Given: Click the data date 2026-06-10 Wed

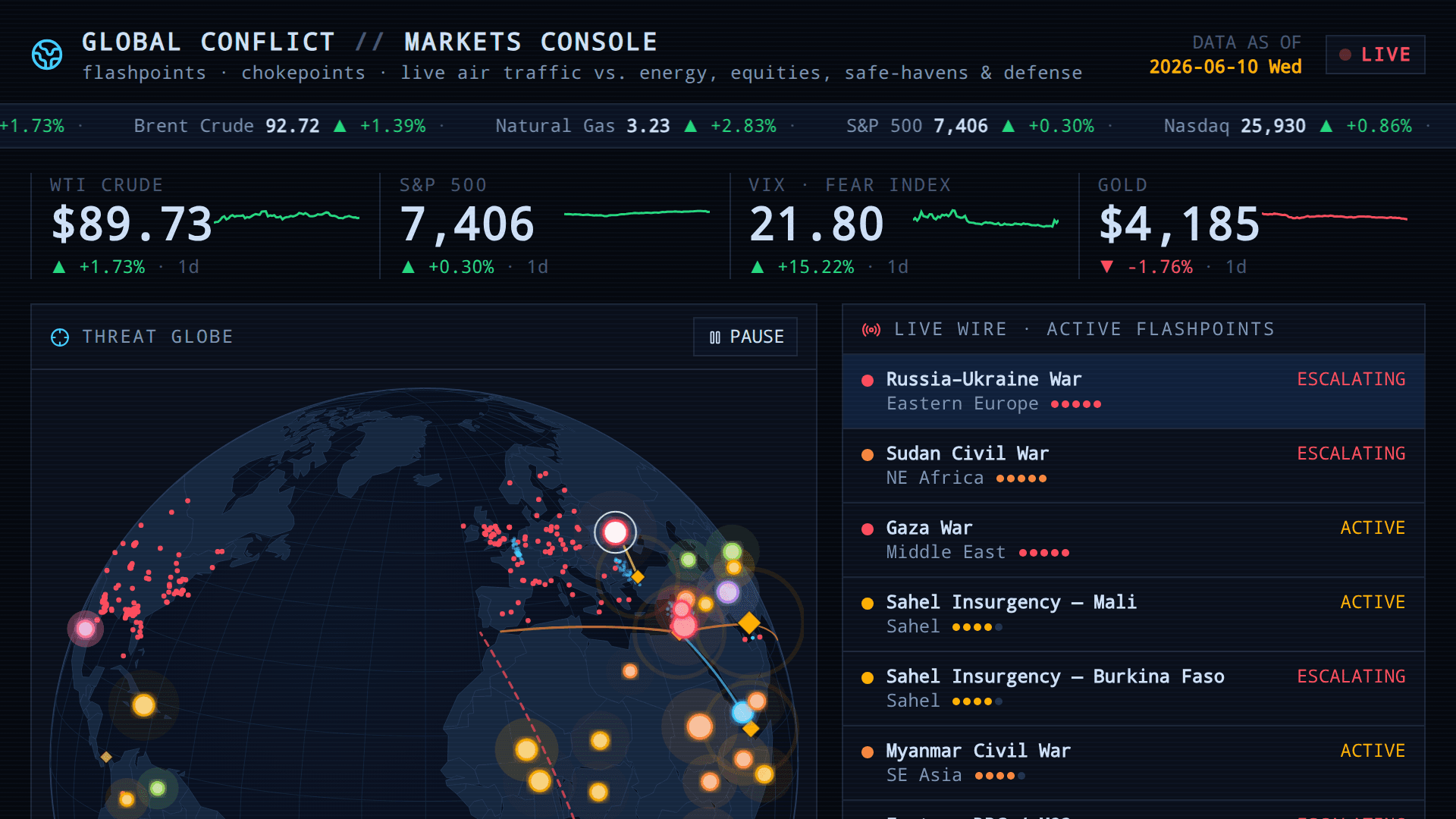Looking at the screenshot, I should [x=1225, y=67].
